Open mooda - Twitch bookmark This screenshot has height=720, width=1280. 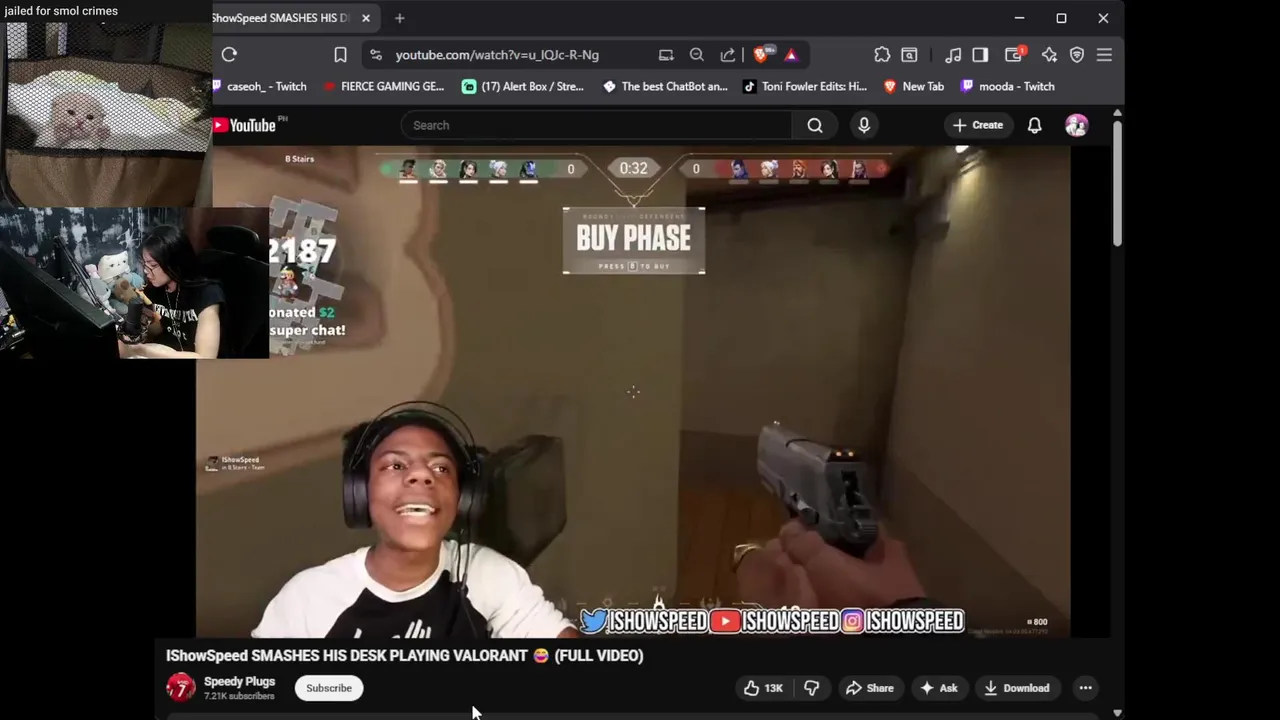pyautogui.click(x=1007, y=86)
